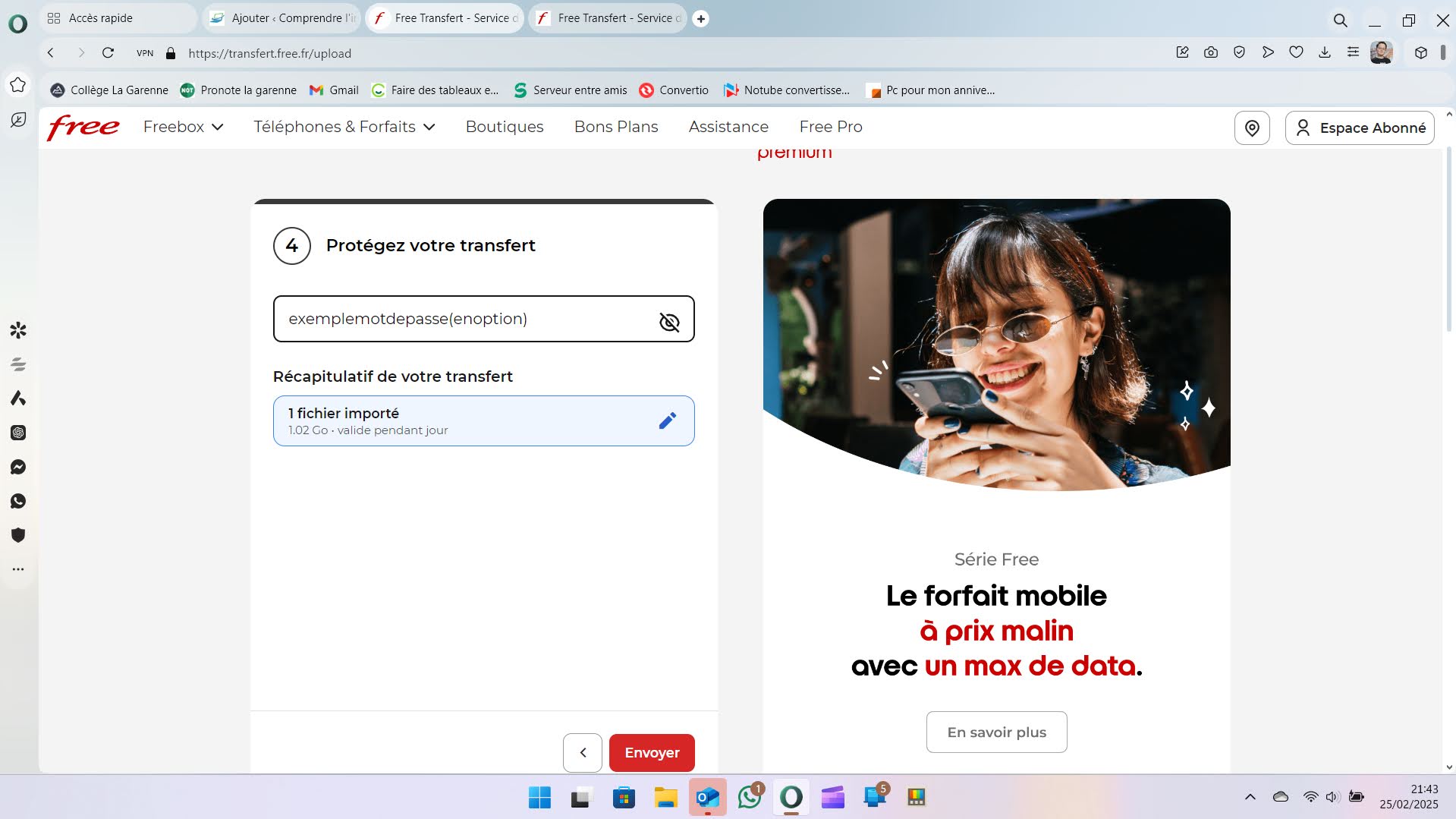This screenshot has width=1456, height=819.
Task: Click the red Envoyer button
Action: point(651,752)
